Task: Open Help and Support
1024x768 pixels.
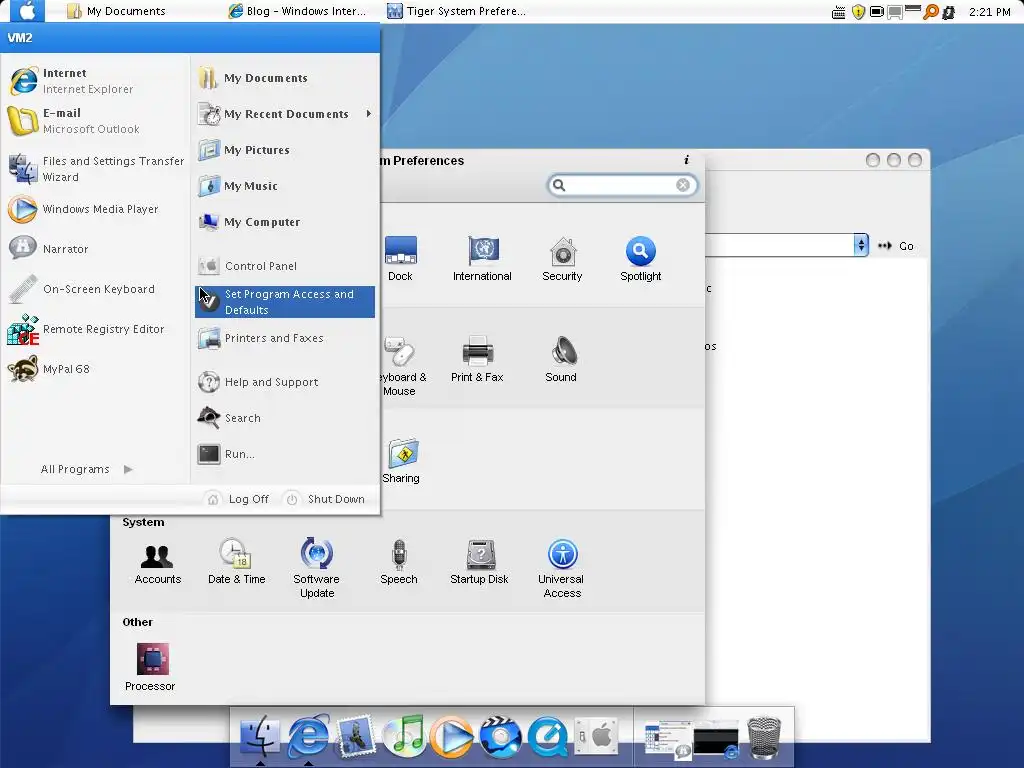Action: point(285,382)
